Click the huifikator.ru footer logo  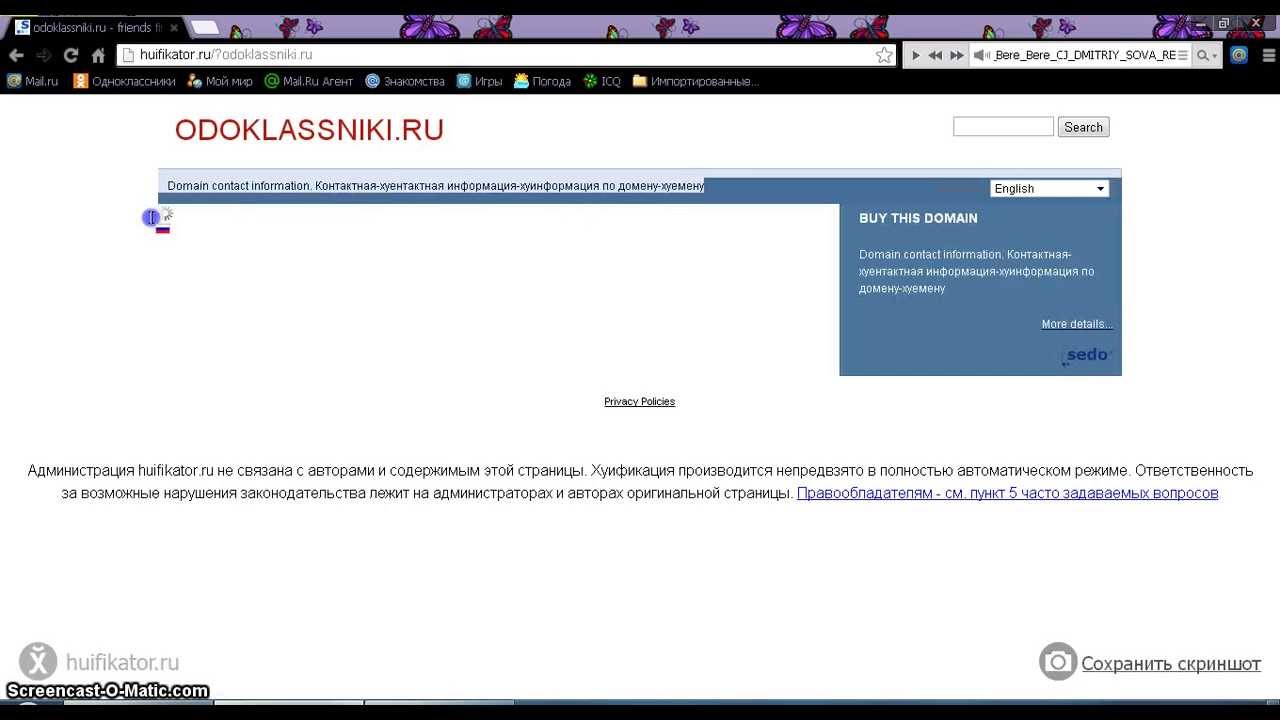pyautogui.click(x=99, y=662)
